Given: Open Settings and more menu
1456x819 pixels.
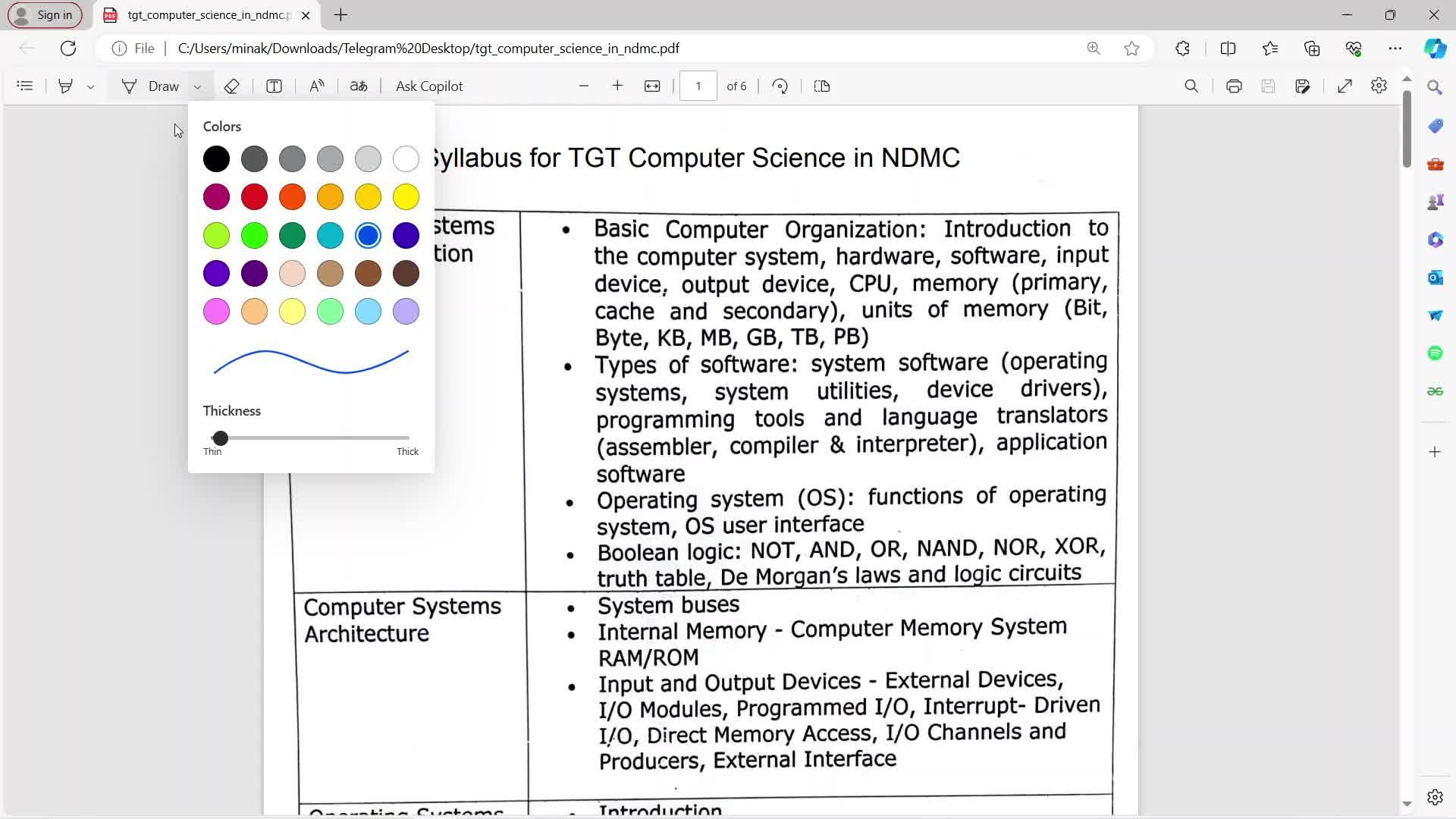Looking at the screenshot, I should click(1395, 49).
